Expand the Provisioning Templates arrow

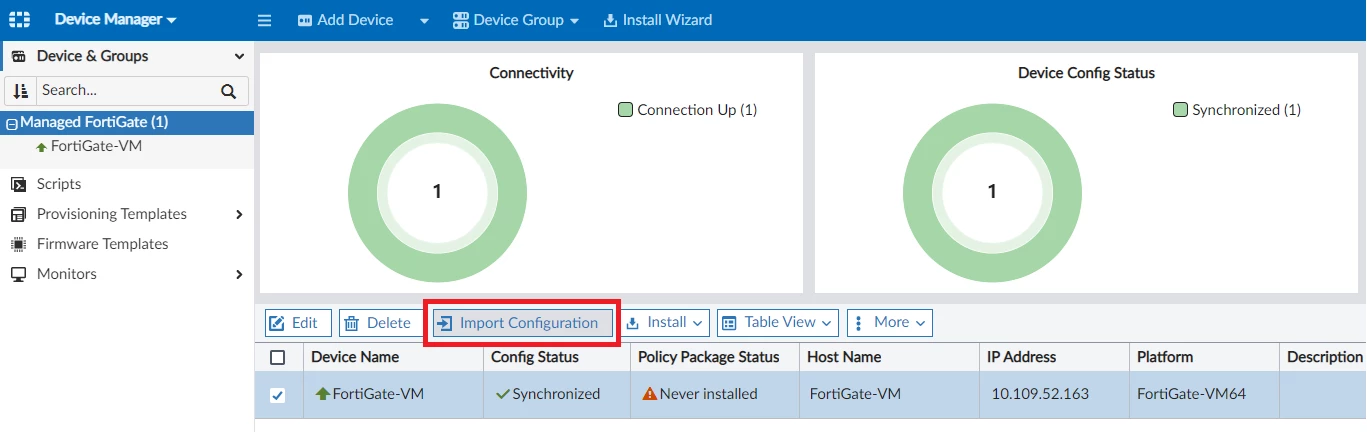tap(239, 214)
